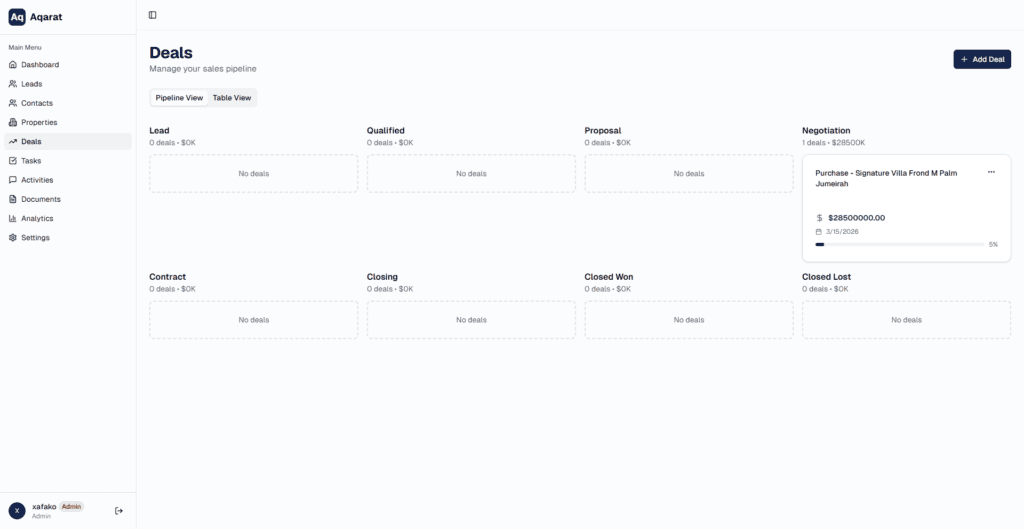Switch to Table View

point(232,98)
